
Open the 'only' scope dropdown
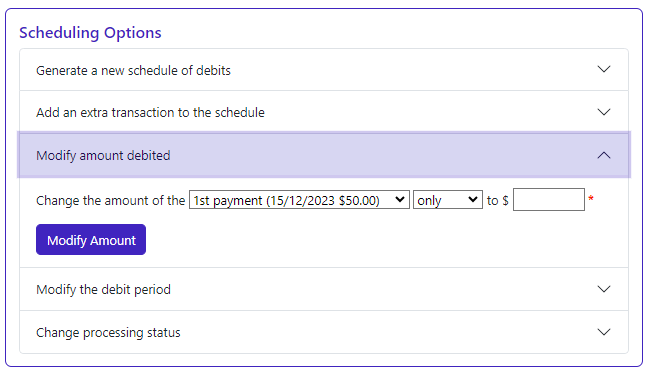coord(448,200)
